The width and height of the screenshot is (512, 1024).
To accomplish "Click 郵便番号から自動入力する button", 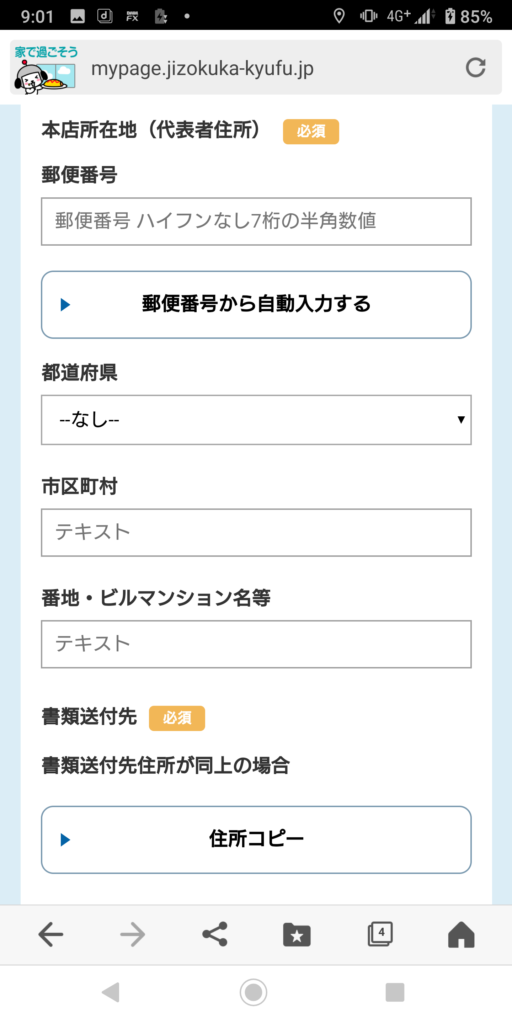I will (256, 304).
